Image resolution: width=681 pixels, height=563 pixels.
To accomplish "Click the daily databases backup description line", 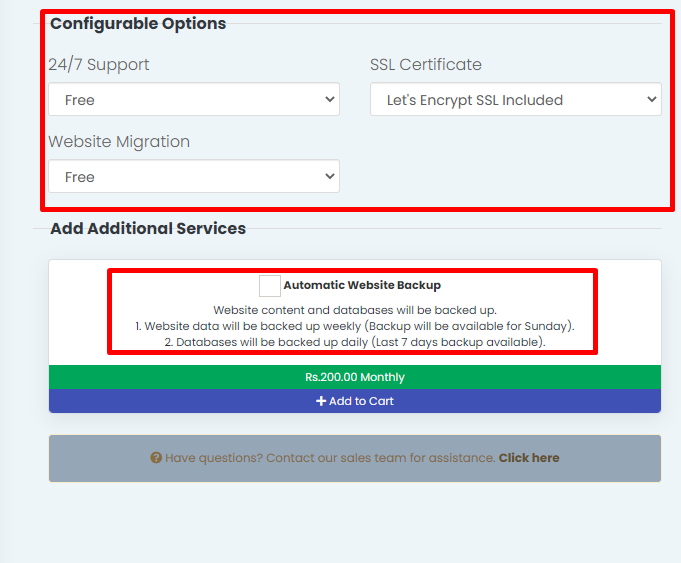I will 355,342.
